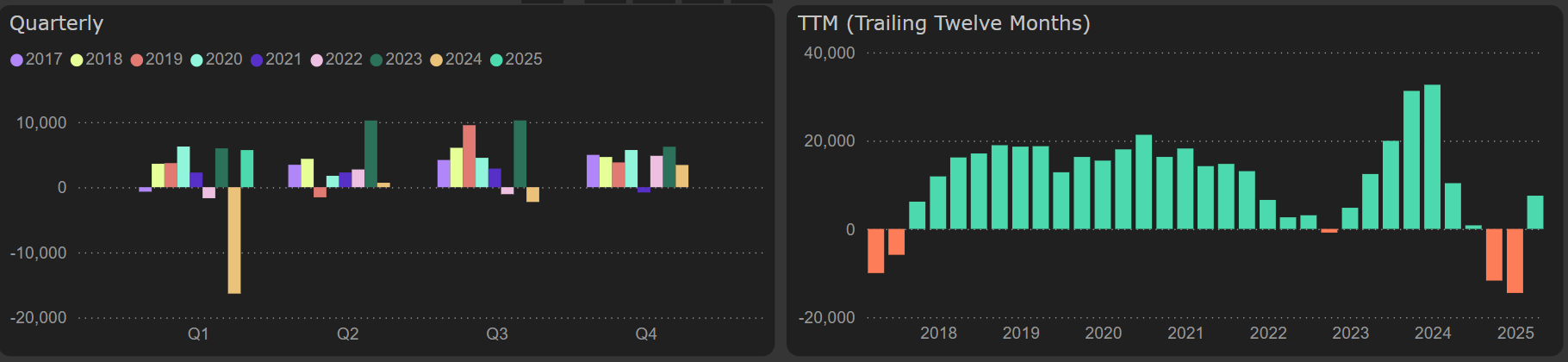Select the rightmost green TTM bar
This screenshot has height=362, width=1568.
coord(1535,212)
